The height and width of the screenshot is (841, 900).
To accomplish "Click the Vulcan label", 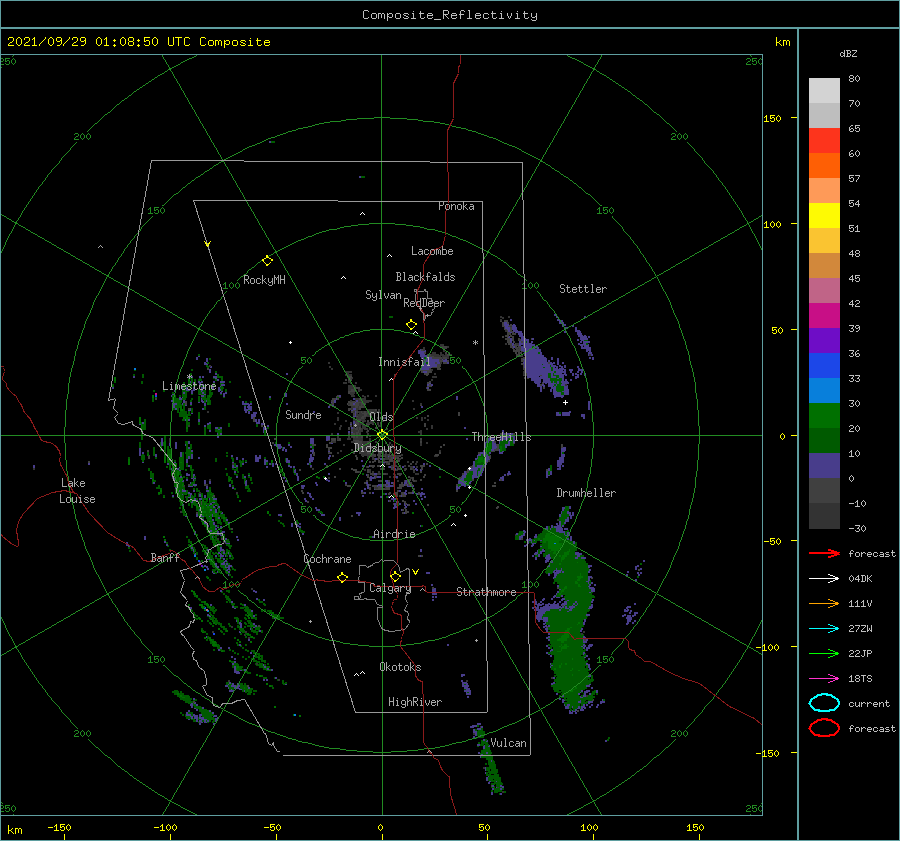I will (x=509, y=743).
